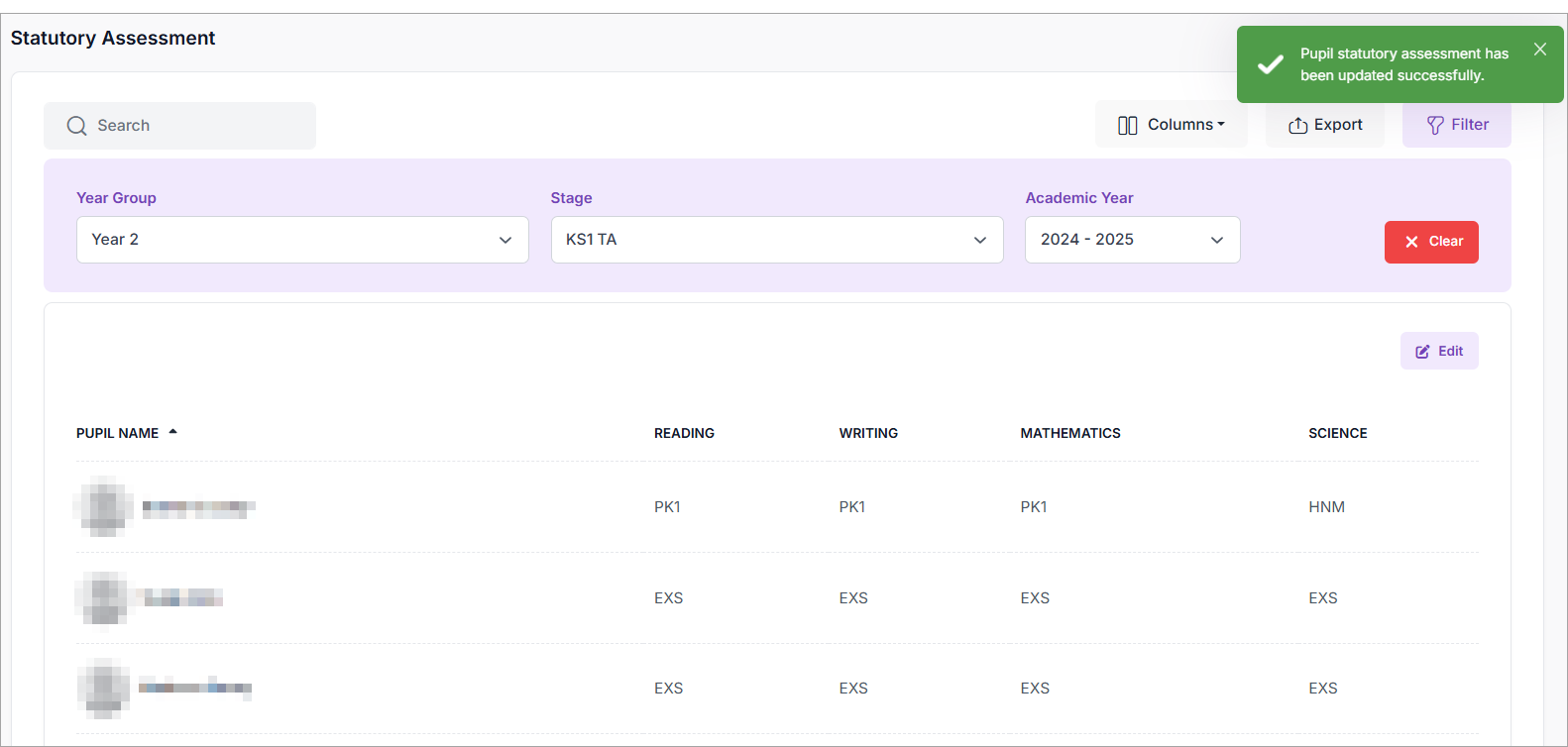Image resolution: width=1568 pixels, height=747 pixels.
Task: Expand the Academic Year 2024 - 2025 dropdown
Action: [1132, 240]
